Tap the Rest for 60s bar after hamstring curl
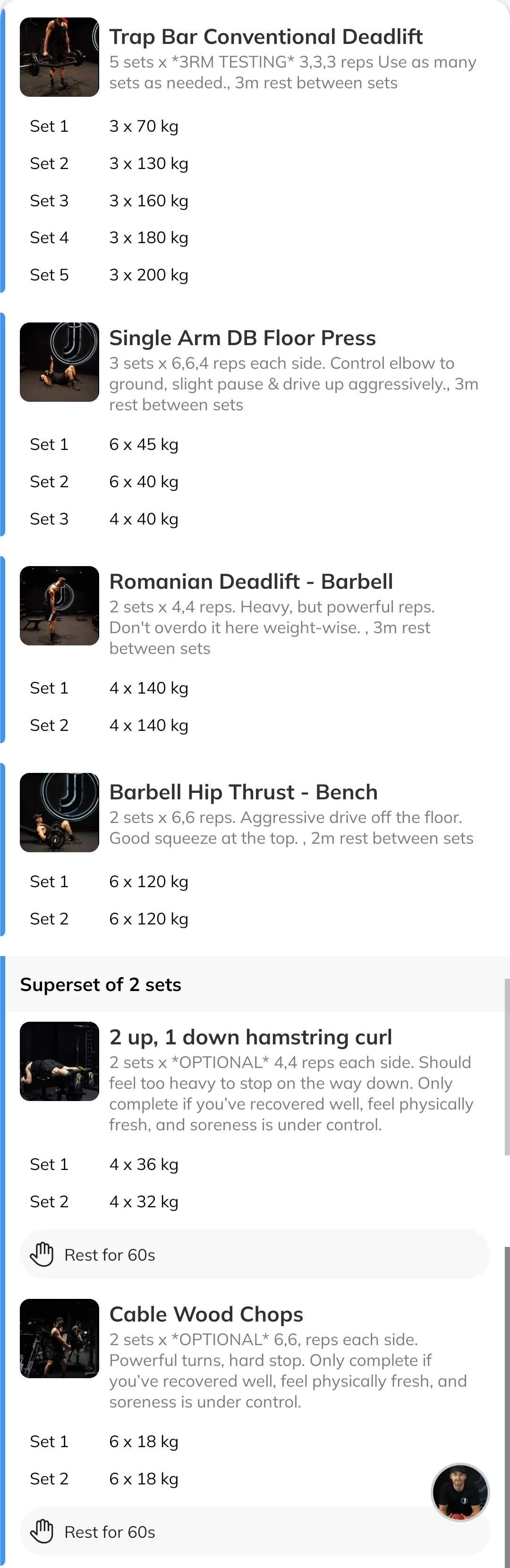 click(255, 1254)
